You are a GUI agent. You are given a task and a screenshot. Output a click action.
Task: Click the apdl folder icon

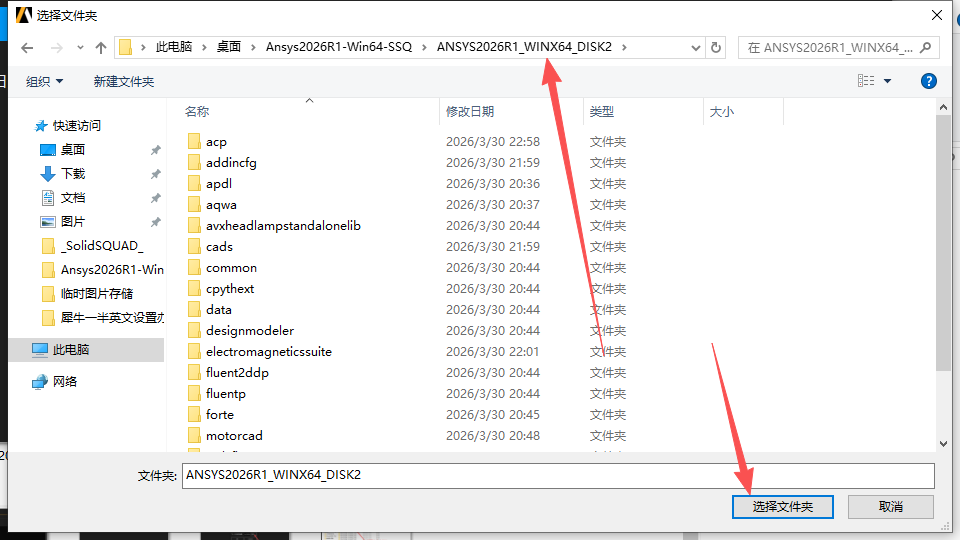(x=194, y=183)
